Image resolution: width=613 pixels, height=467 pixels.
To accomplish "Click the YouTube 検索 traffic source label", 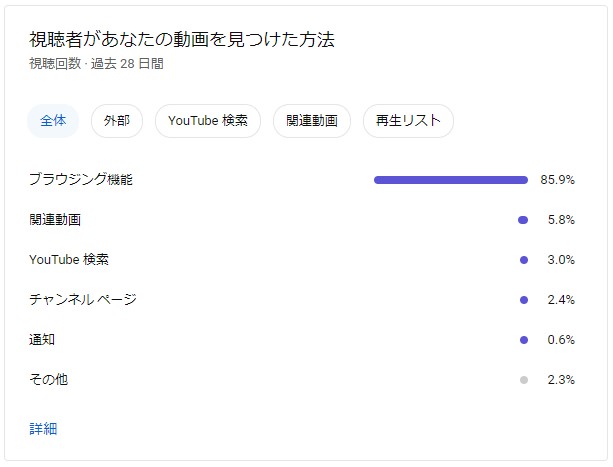I will (x=69, y=260).
